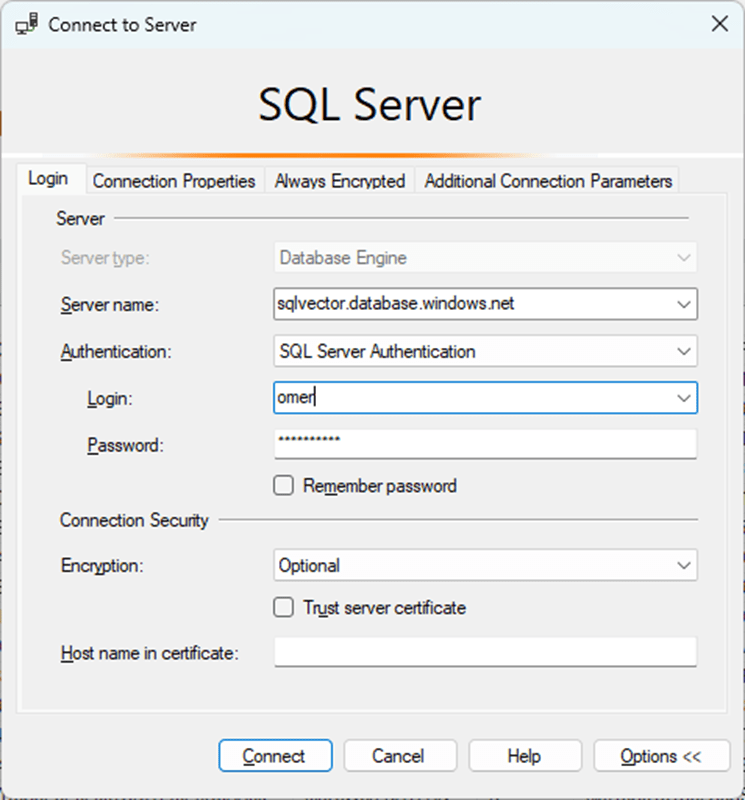Screen dimensions: 745x800
Task: Go to Additional Connection Parameters tab
Action: (x=547, y=181)
